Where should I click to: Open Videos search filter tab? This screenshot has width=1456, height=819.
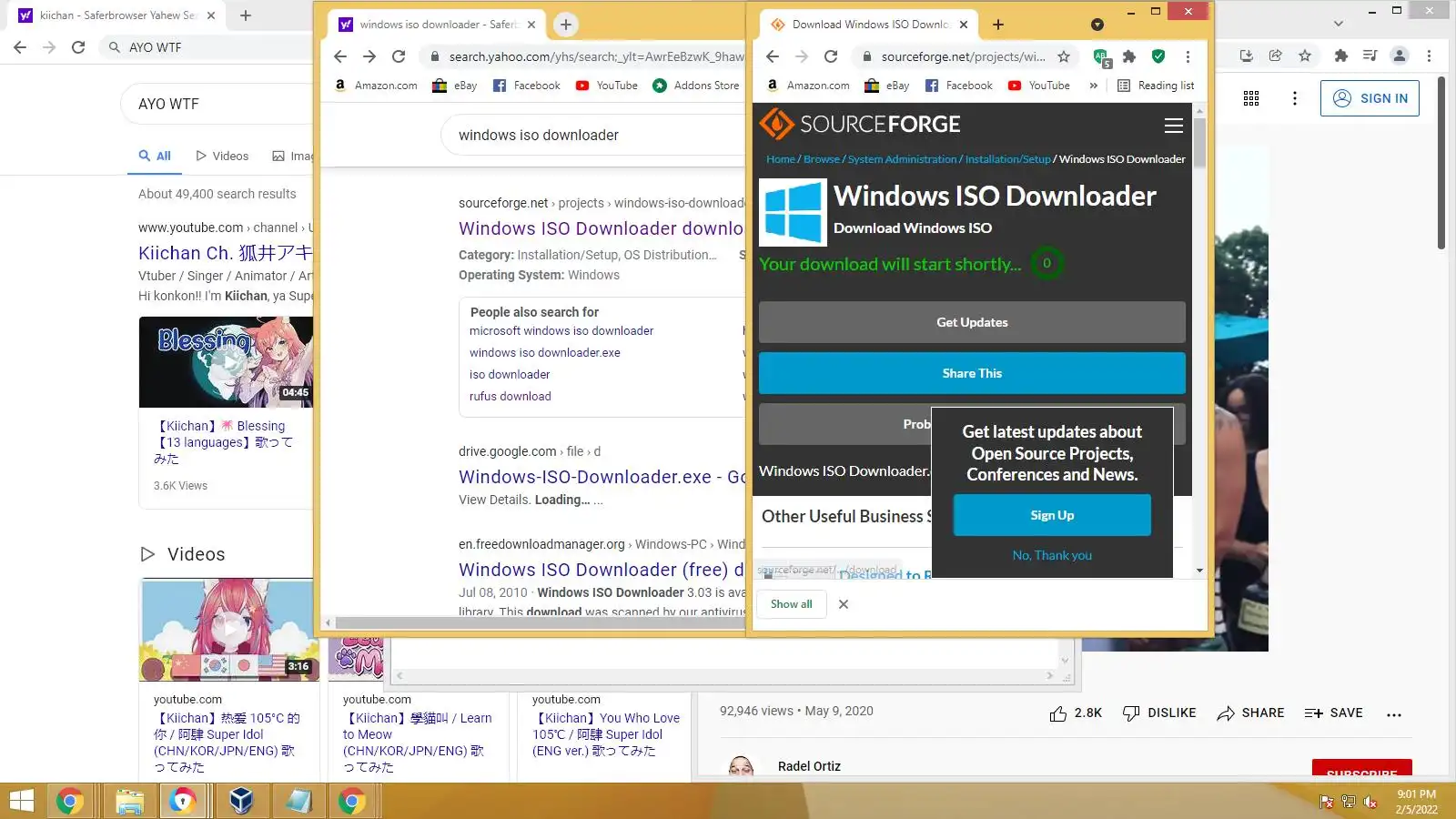(222, 157)
